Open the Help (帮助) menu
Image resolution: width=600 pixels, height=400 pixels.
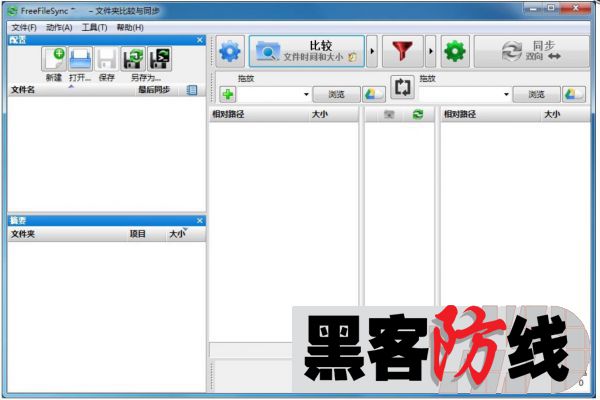130,28
